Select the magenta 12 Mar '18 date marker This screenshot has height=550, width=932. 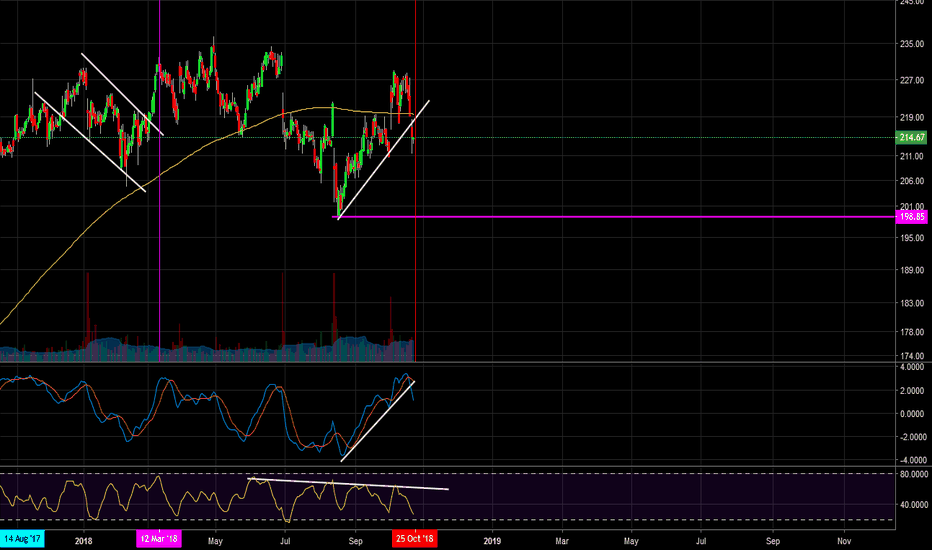(159, 539)
